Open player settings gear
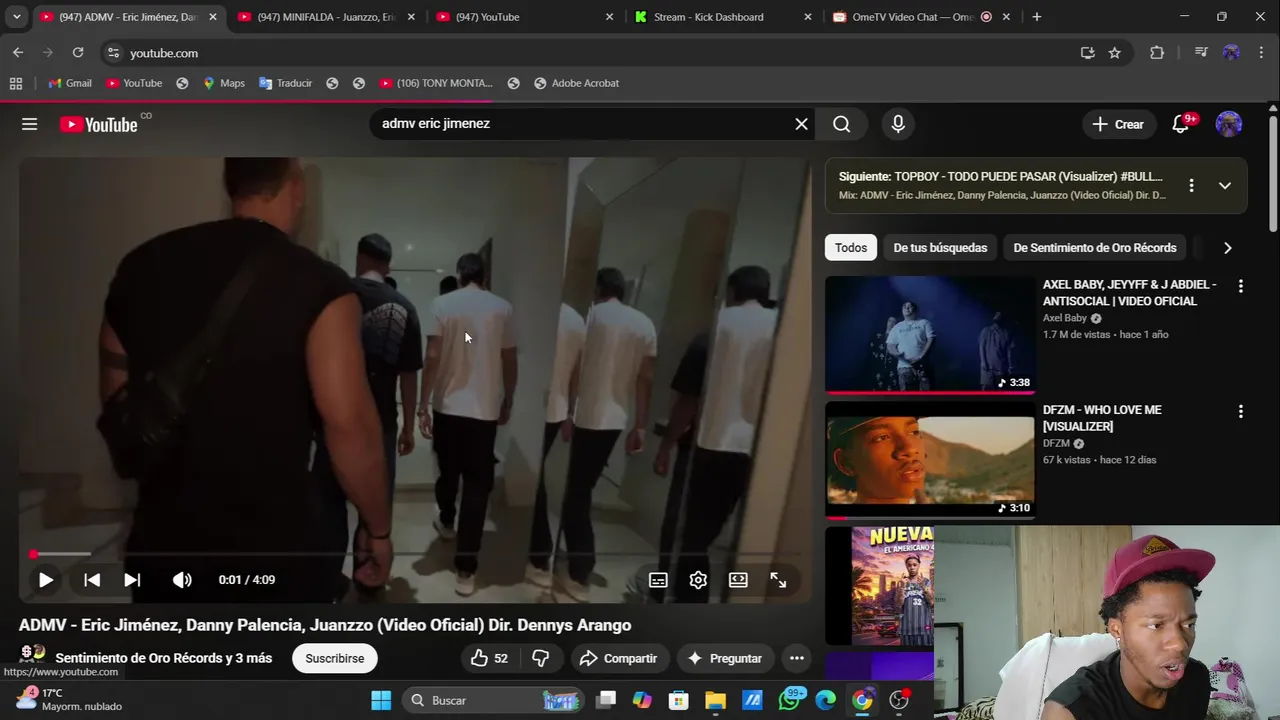This screenshot has height=720, width=1280. pos(698,580)
